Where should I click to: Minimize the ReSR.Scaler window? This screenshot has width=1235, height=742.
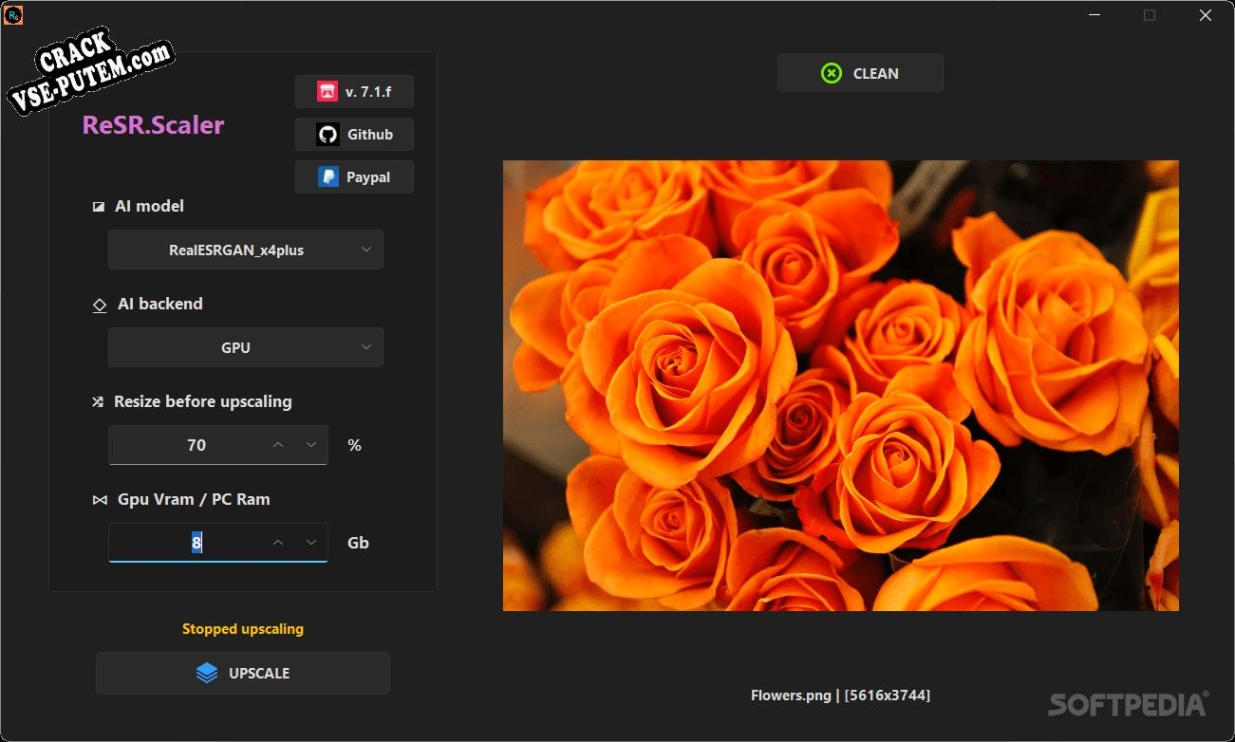pyautogui.click(x=1094, y=15)
